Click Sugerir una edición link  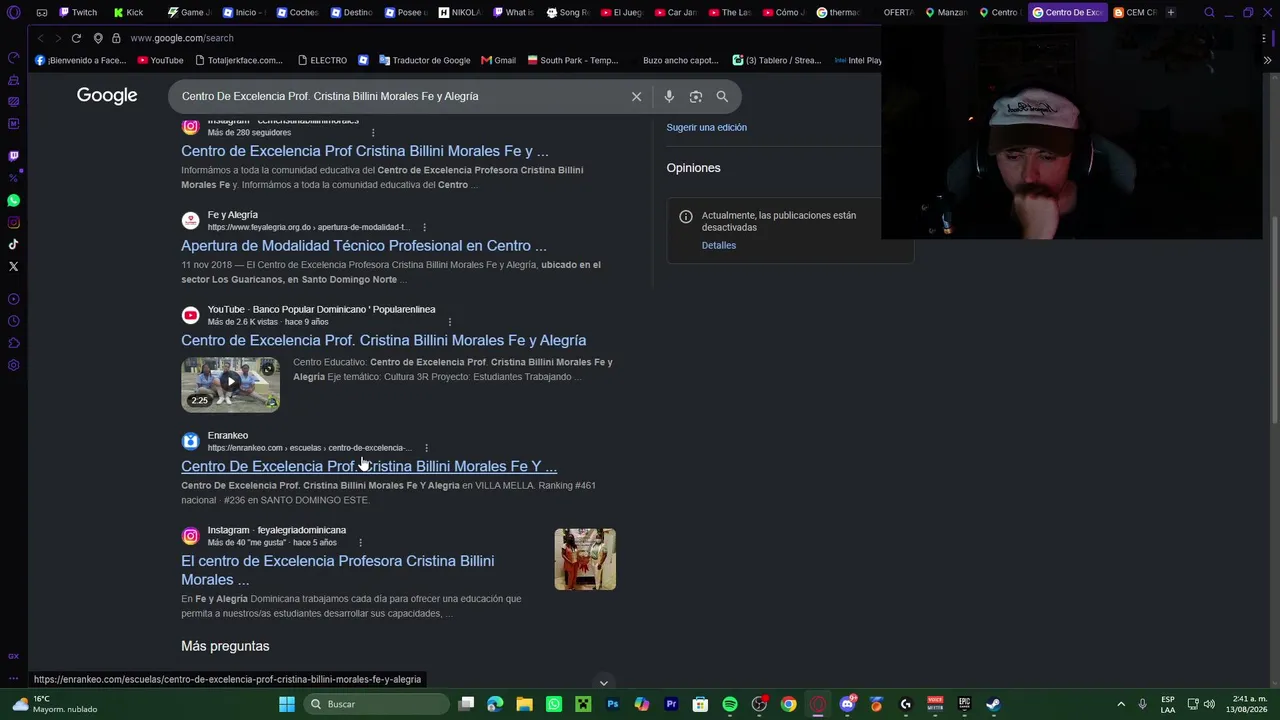(707, 127)
